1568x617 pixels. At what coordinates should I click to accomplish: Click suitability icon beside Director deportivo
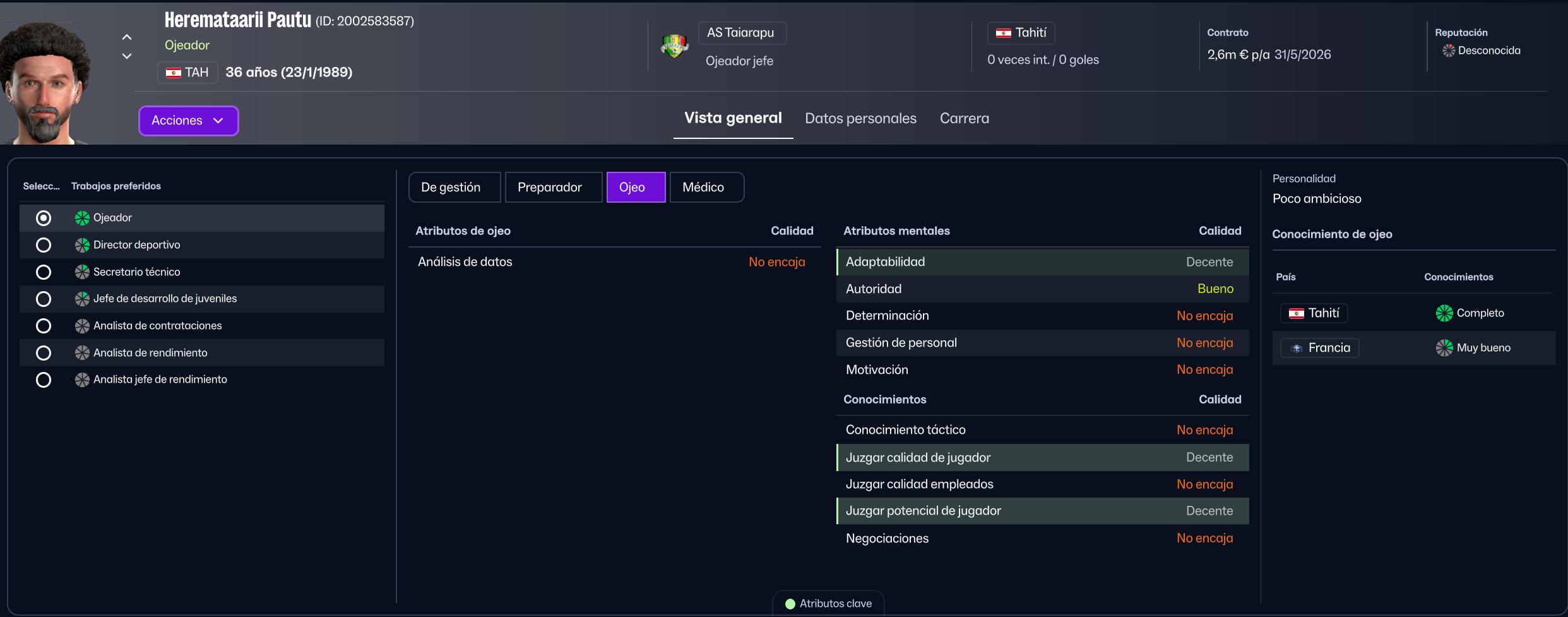point(82,245)
